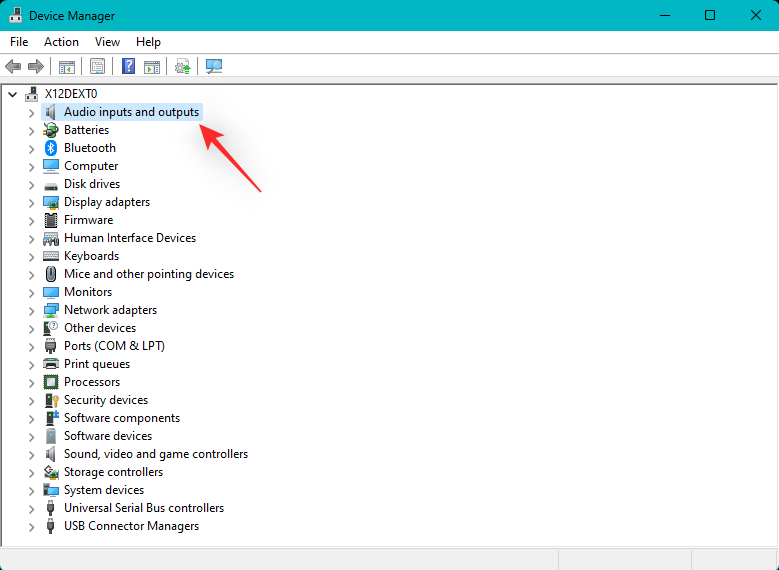The width and height of the screenshot is (779, 570).
Task: Select the Monitors label
Action: click(88, 292)
